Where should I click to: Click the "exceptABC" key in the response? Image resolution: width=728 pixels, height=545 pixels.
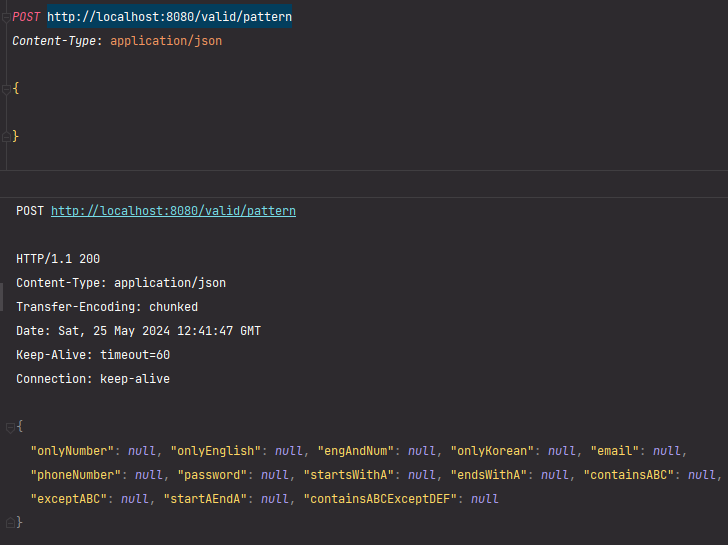tap(69, 499)
